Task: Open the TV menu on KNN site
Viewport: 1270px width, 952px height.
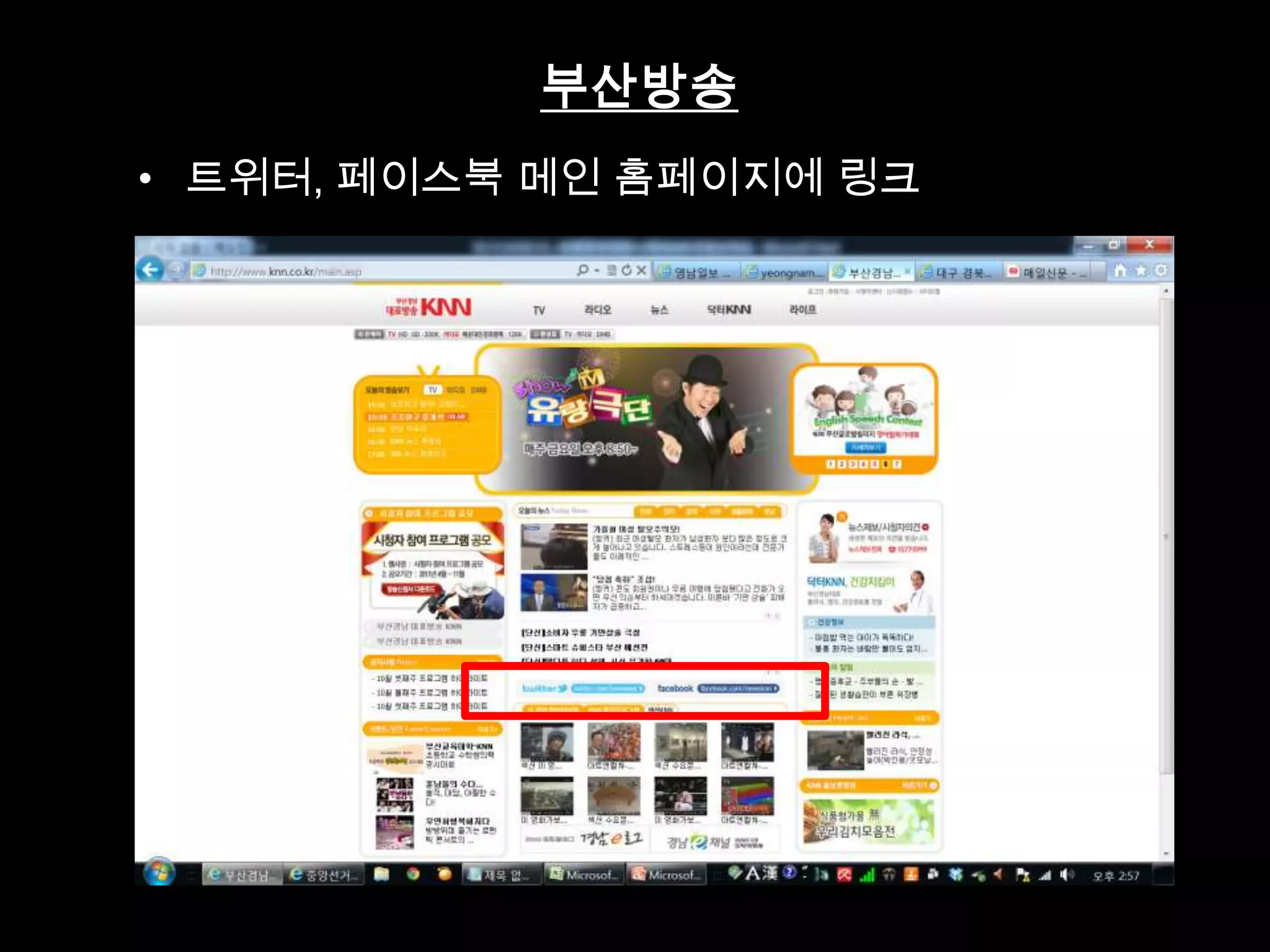Action: [538, 310]
